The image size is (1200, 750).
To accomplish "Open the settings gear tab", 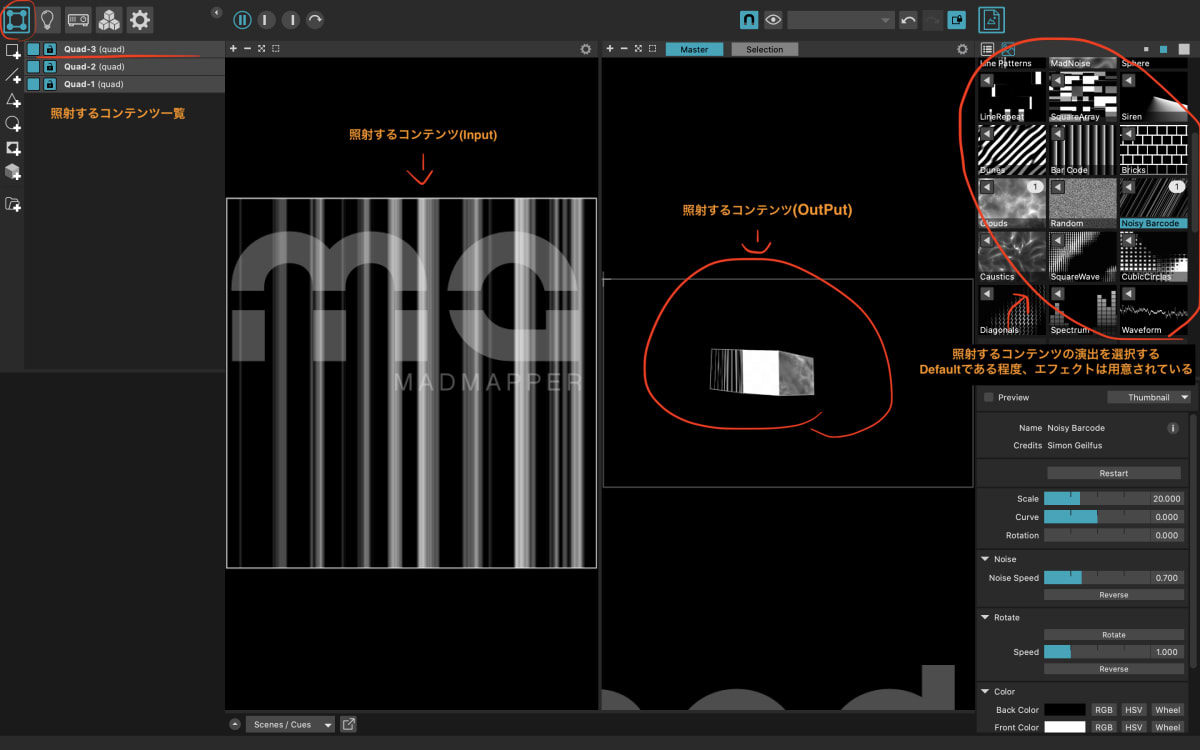I will [140, 19].
